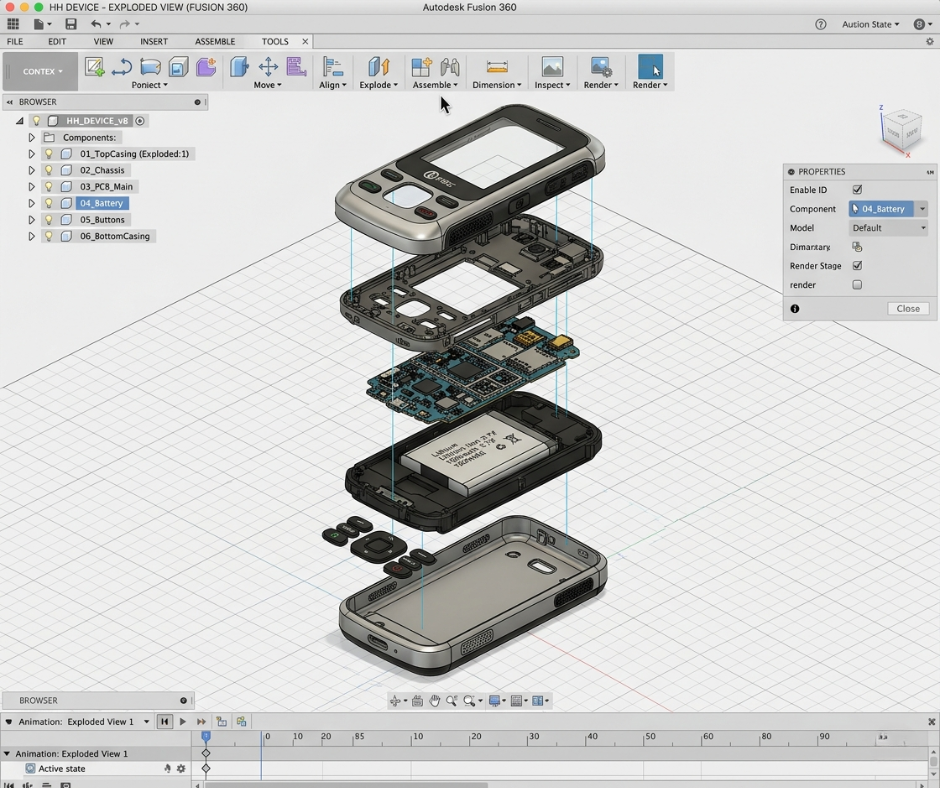Click the Explode tool icon

click(378, 67)
